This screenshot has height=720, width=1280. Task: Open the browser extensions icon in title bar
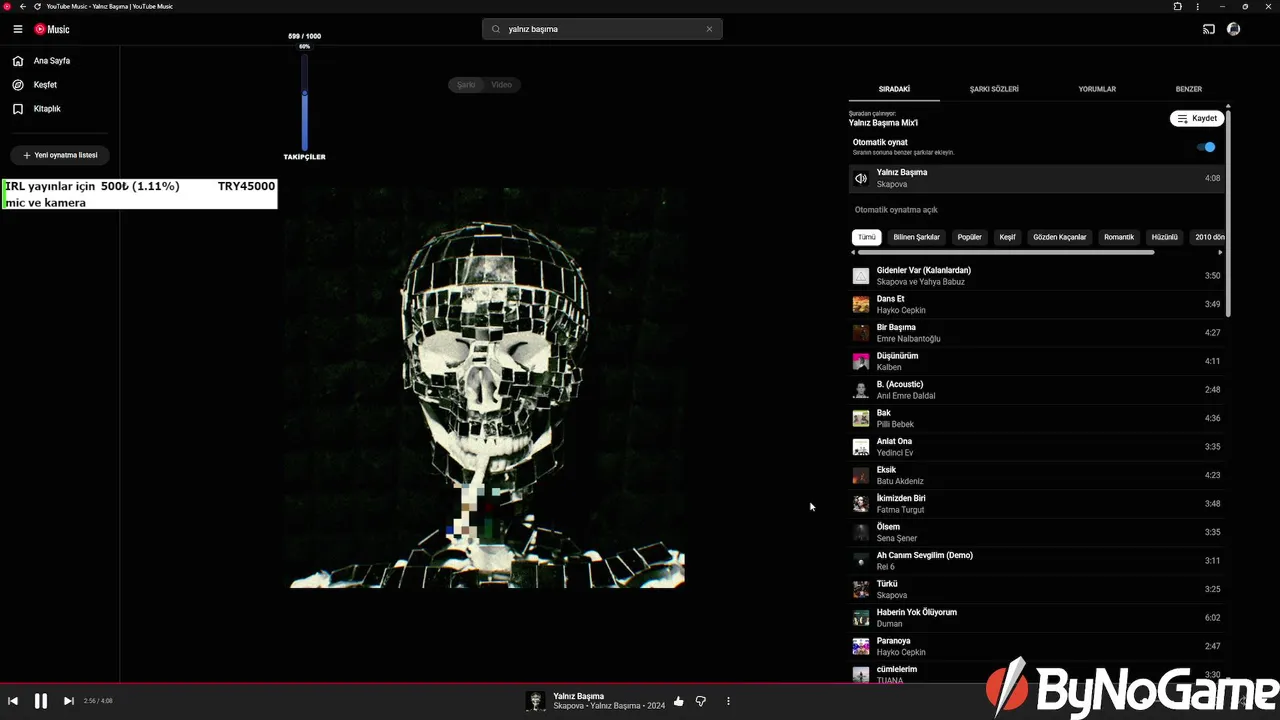pyautogui.click(x=1177, y=6)
